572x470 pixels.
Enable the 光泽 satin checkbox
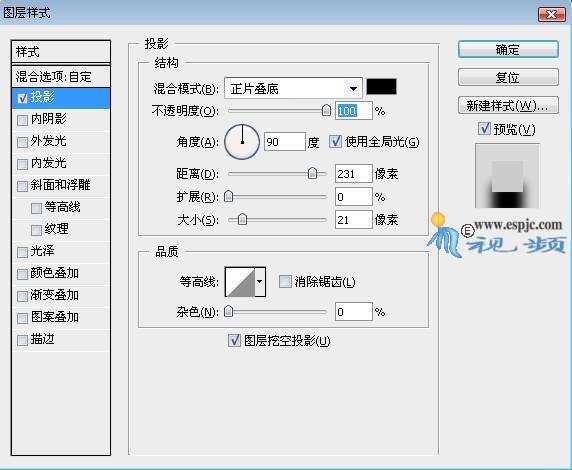point(22,252)
